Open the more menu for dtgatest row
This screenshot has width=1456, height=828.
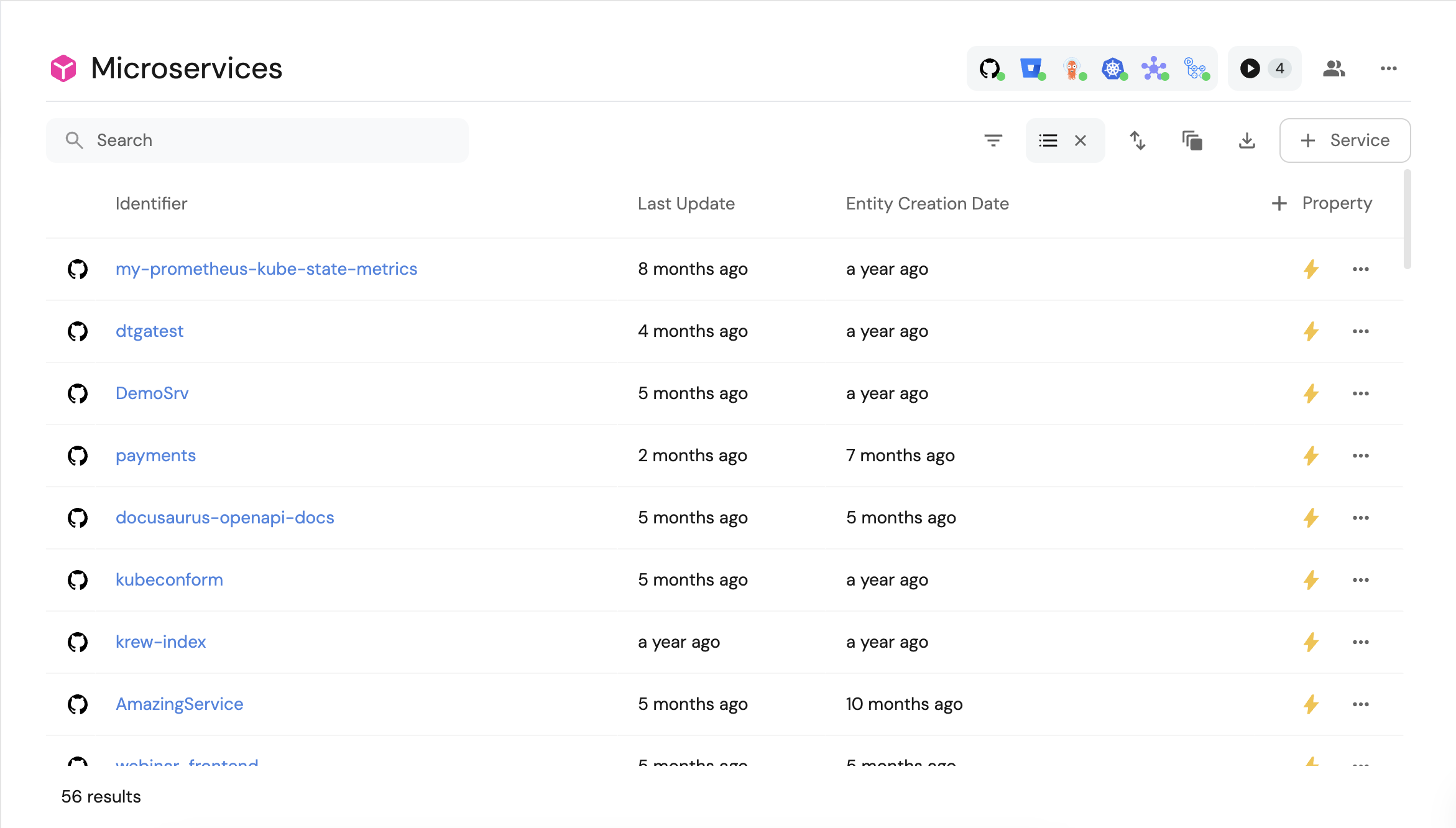pyautogui.click(x=1361, y=331)
